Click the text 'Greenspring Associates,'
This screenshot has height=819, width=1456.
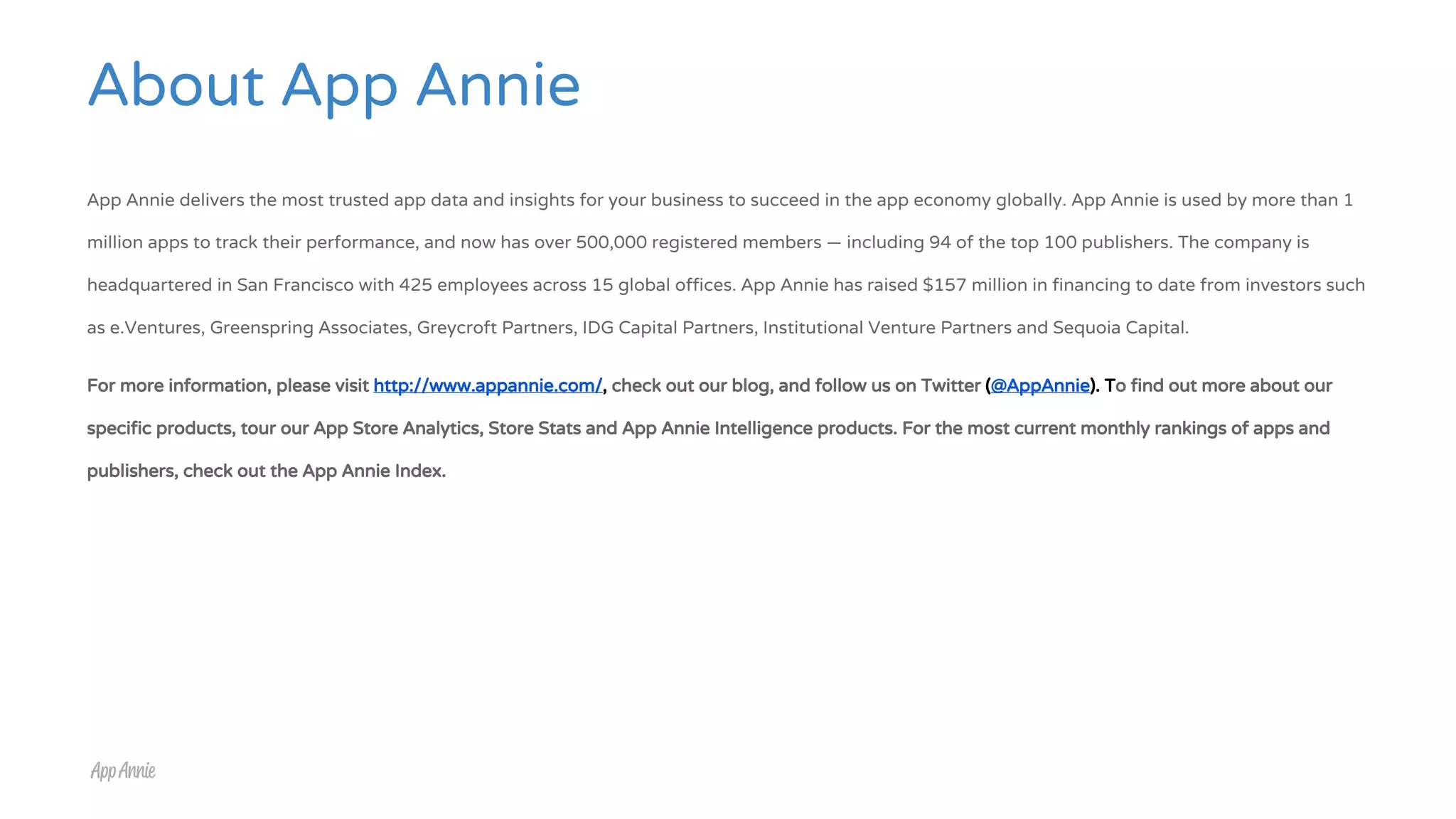point(311,328)
